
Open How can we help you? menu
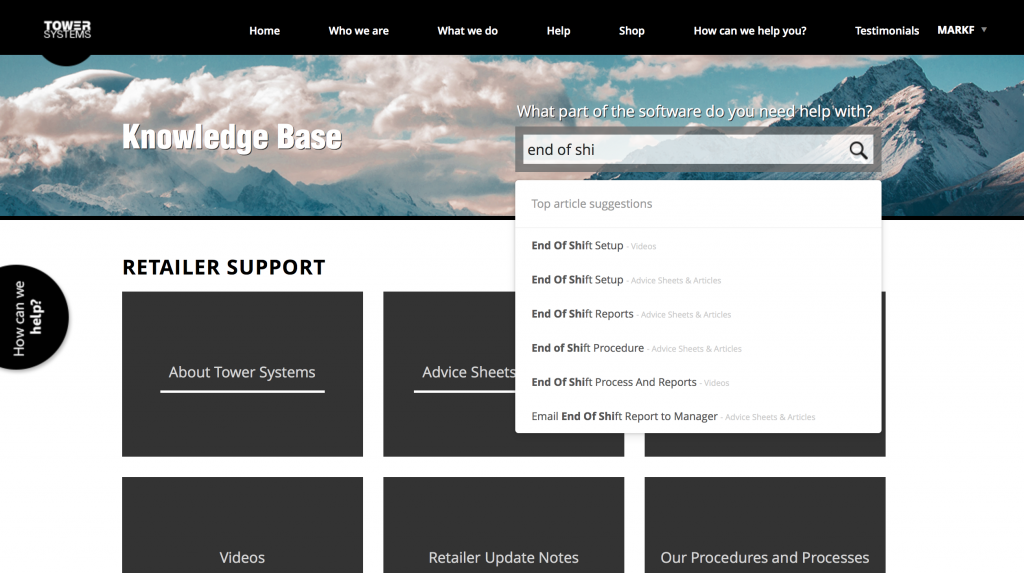[x=750, y=31]
